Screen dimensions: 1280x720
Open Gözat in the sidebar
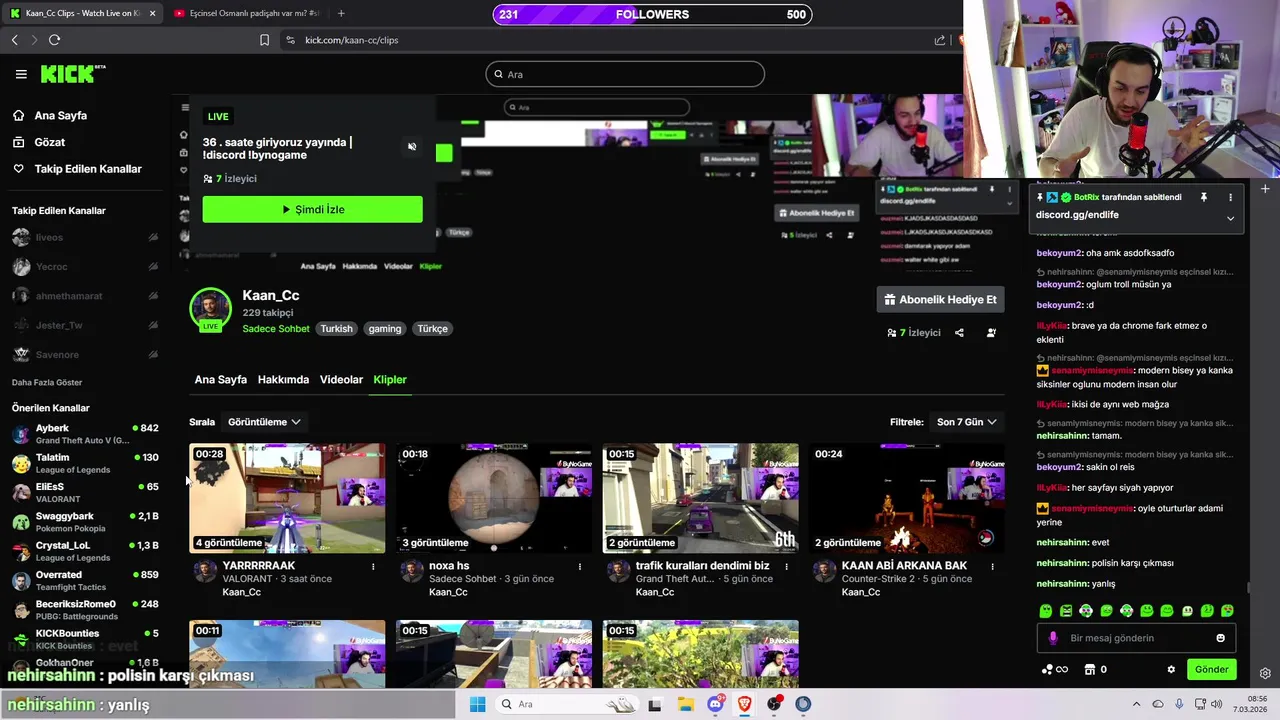pos(50,142)
